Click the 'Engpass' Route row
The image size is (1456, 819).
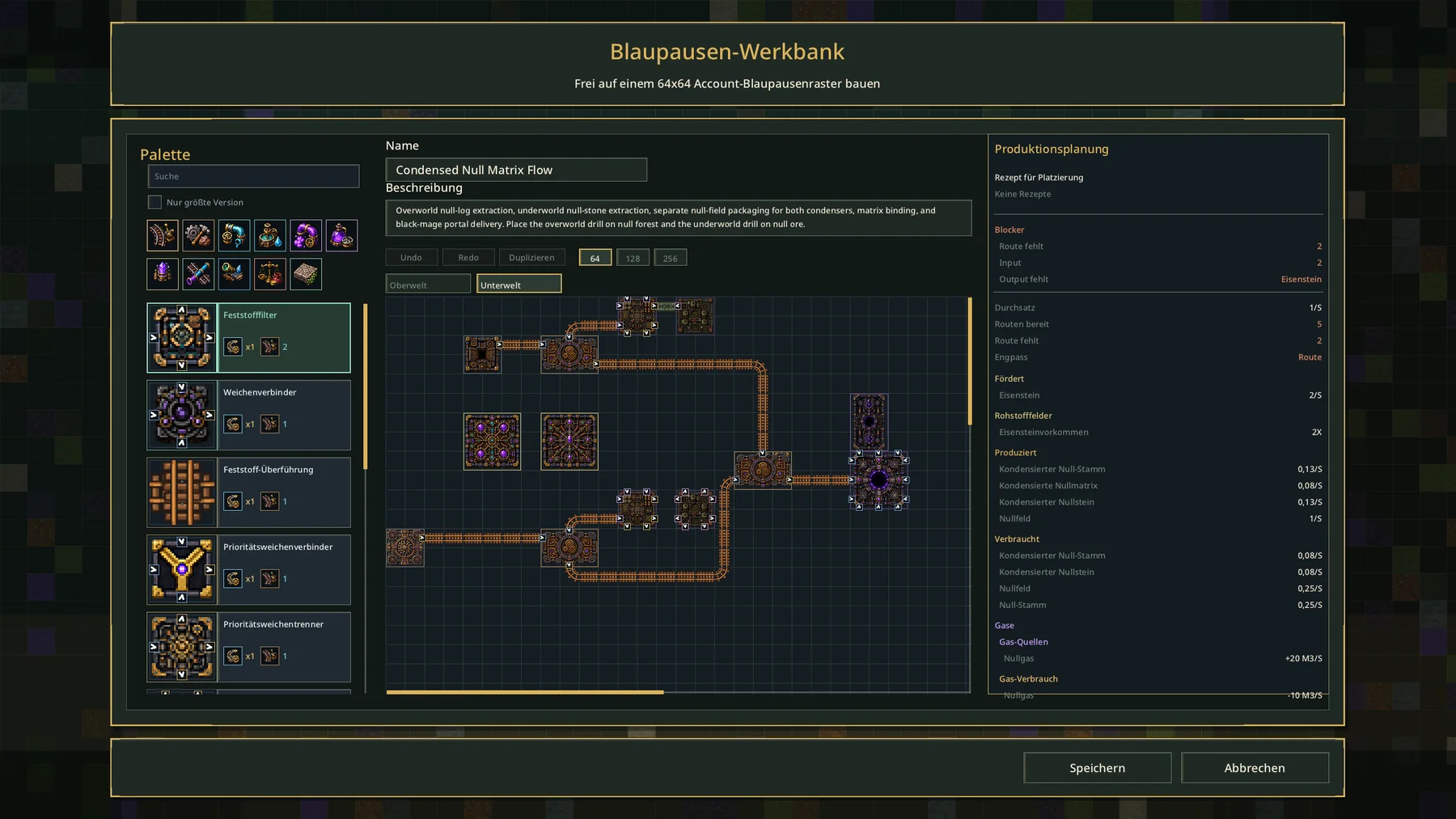click(1158, 357)
